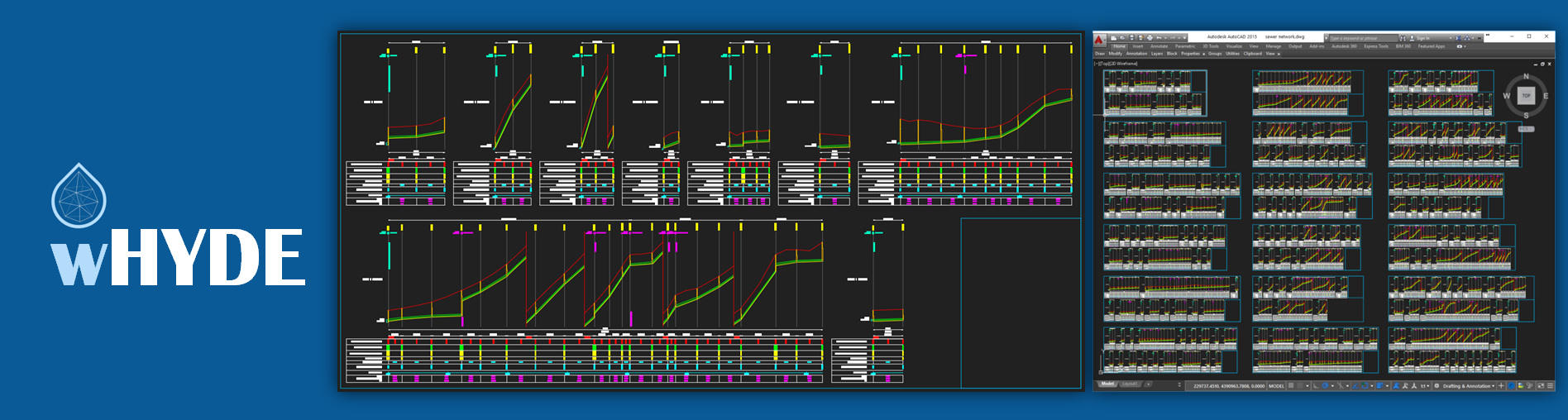The height and width of the screenshot is (420, 1568).
Task: Switch to Model tab at bottom
Action: (x=1107, y=384)
